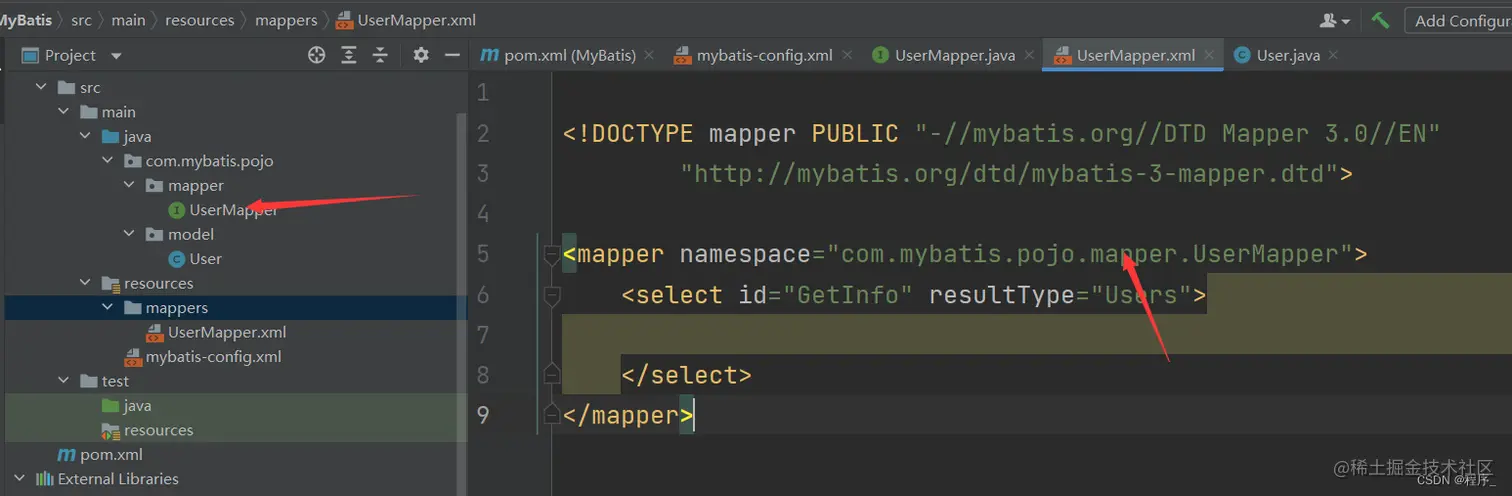Select the java folder under test
Screen dimensions: 1512x496
[126, 405]
